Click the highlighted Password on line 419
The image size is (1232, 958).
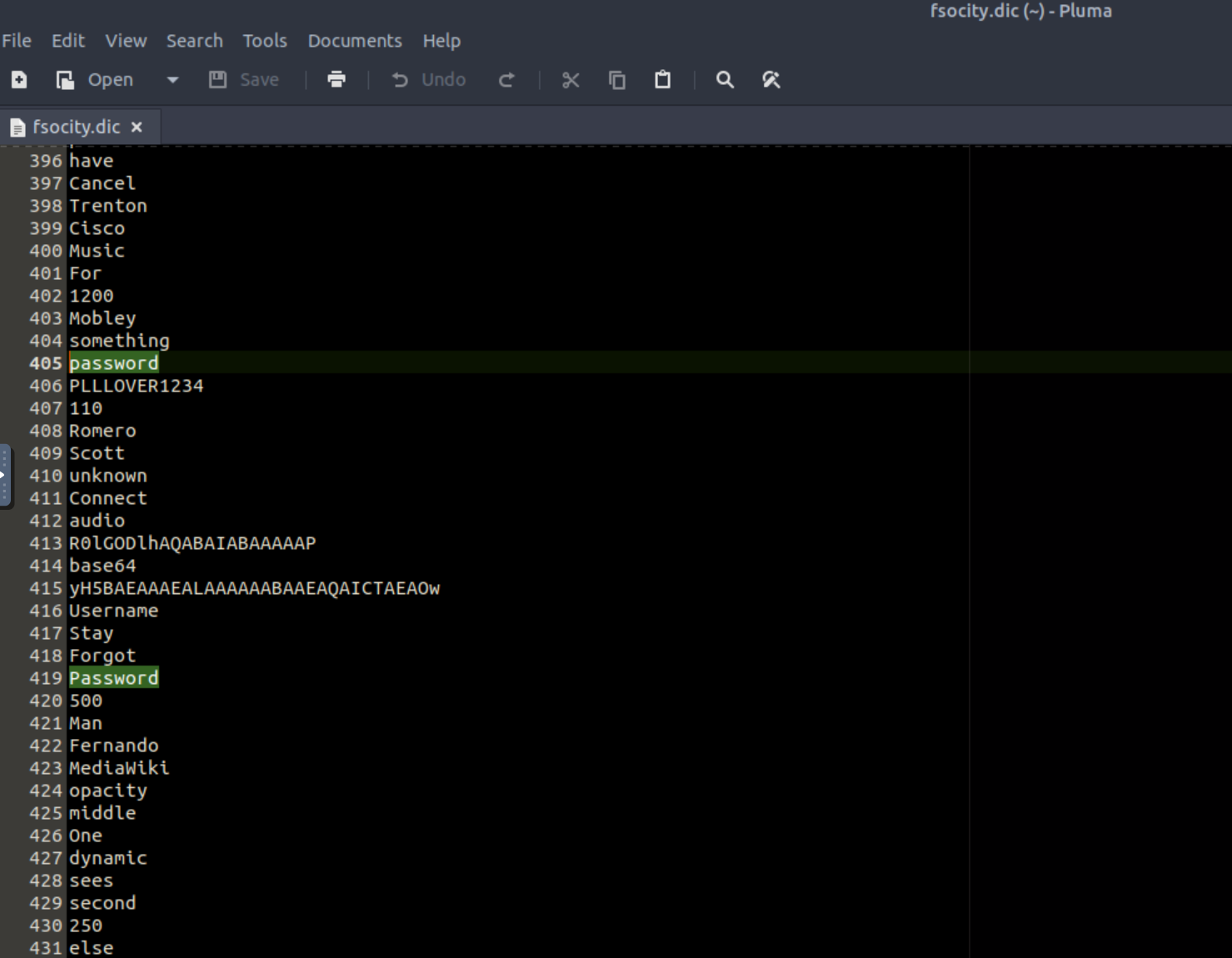tap(114, 678)
